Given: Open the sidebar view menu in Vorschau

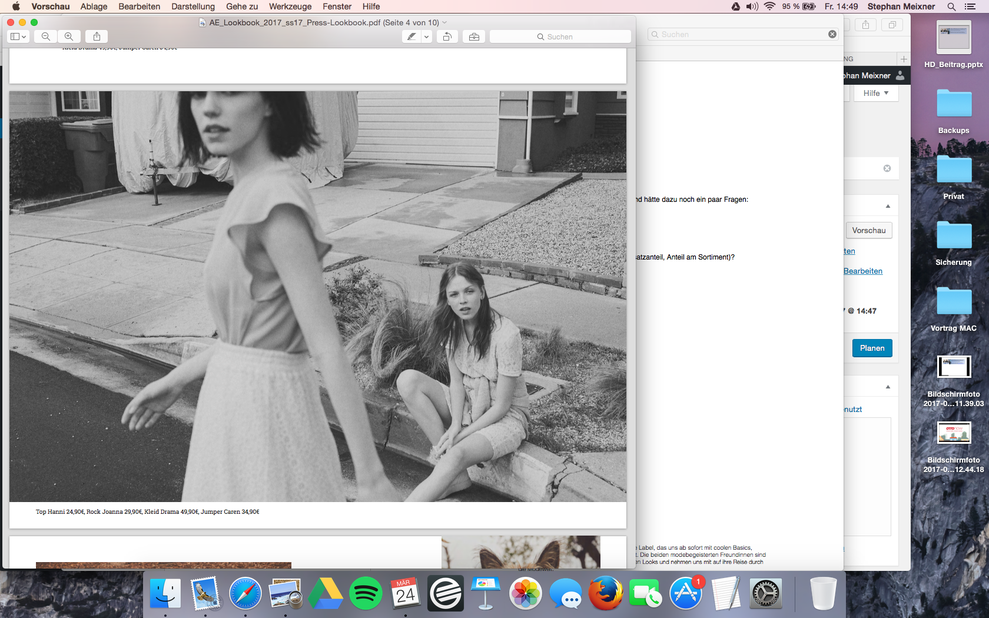Looking at the screenshot, I should click(18, 37).
